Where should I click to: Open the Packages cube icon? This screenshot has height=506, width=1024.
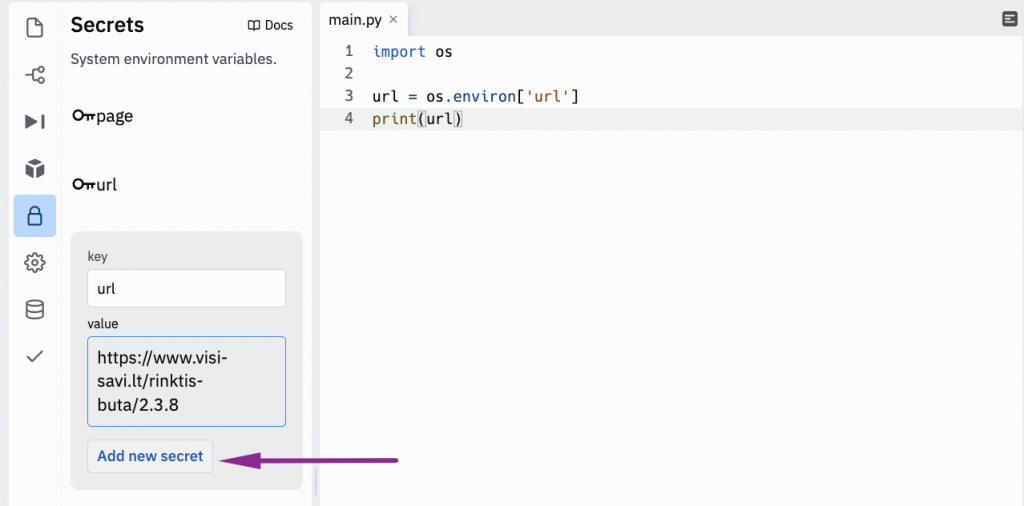pyautogui.click(x=35, y=168)
